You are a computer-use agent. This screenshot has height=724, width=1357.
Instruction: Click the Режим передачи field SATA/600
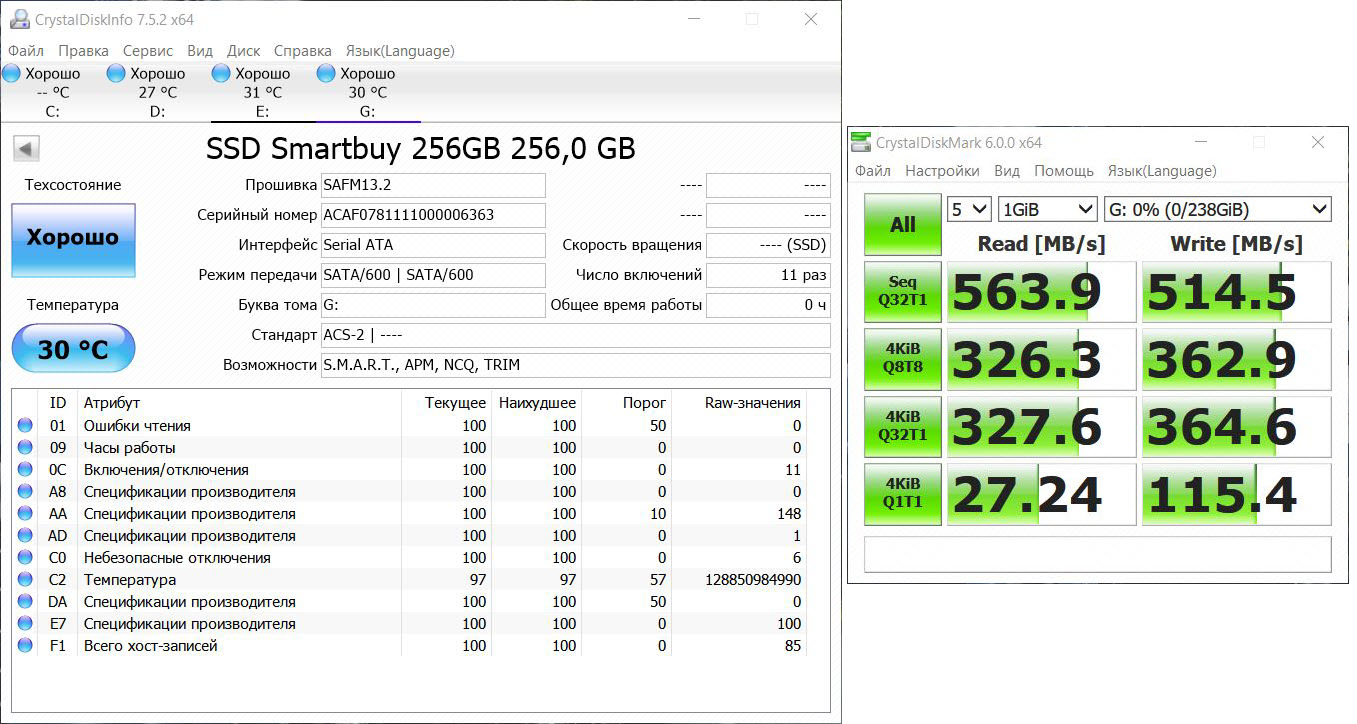(x=433, y=275)
